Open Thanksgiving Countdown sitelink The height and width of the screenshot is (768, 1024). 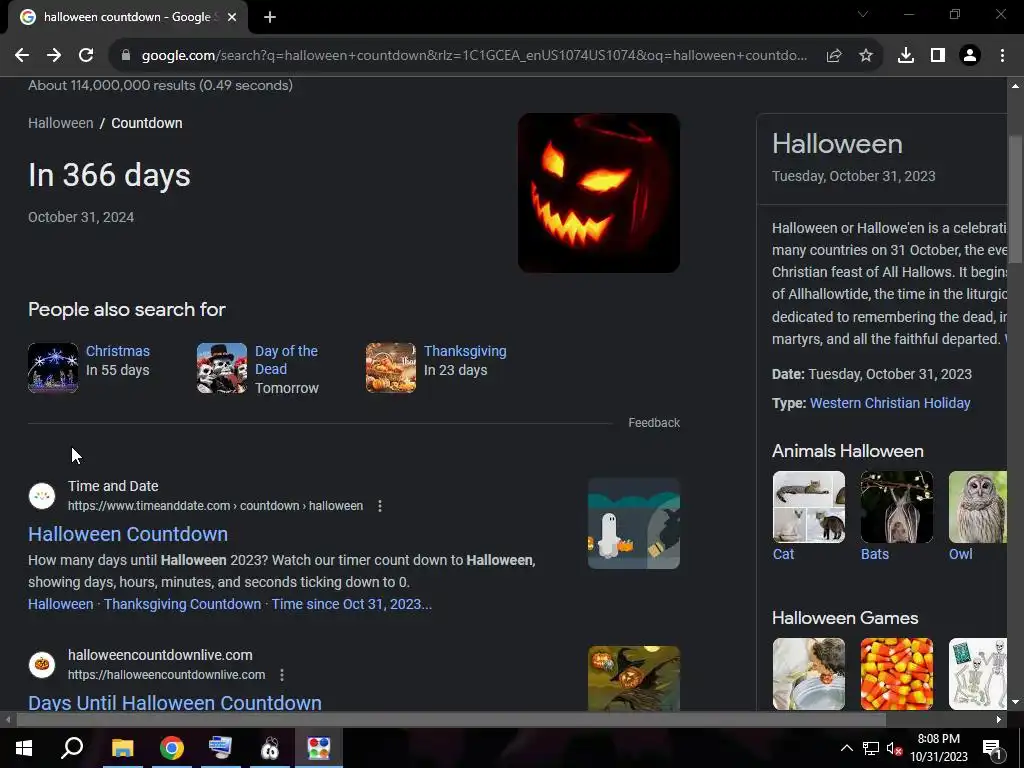pos(182,604)
